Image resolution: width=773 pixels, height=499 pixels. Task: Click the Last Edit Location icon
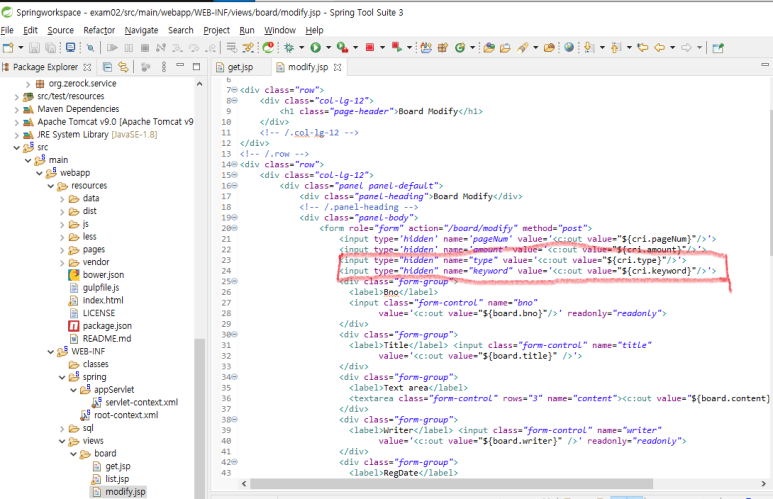pos(642,48)
